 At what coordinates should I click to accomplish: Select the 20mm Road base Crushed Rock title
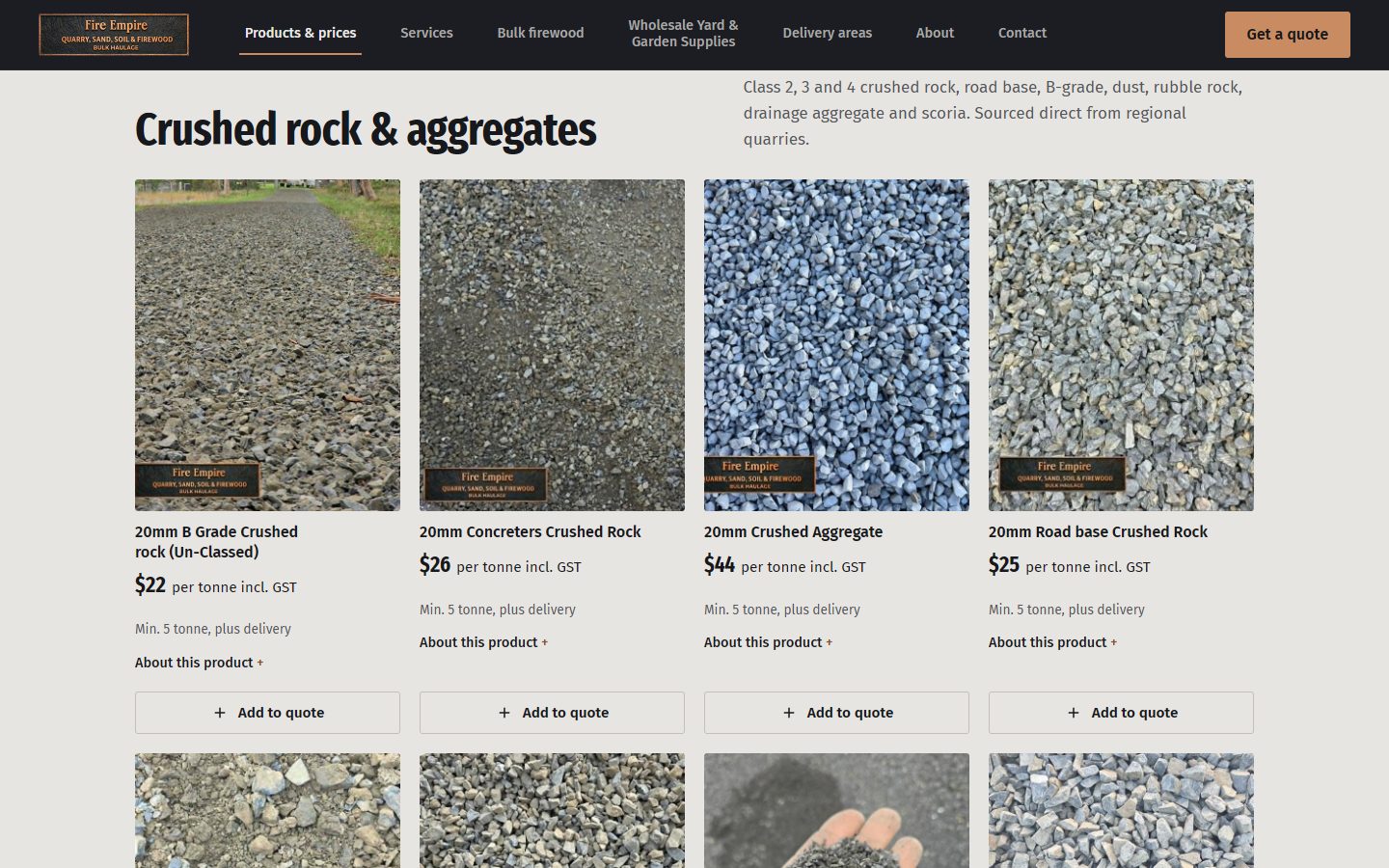(1098, 532)
